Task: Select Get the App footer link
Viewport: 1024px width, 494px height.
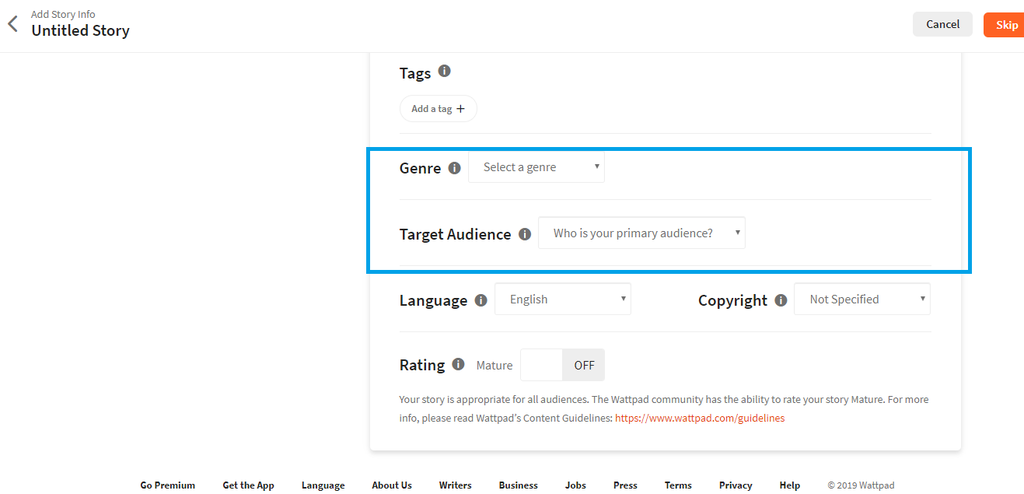Action: [248, 485]
